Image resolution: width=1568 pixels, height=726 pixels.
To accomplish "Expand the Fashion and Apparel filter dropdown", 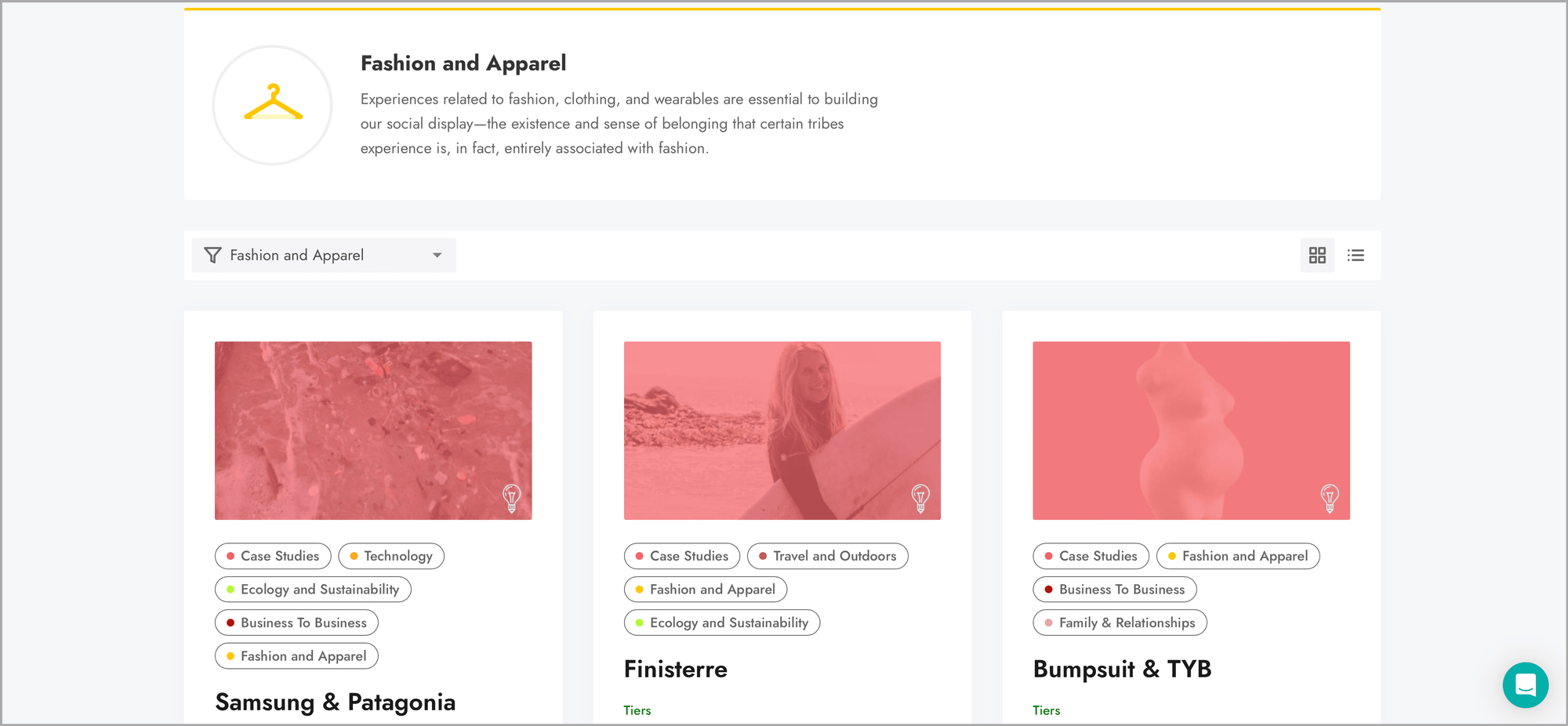I will [x=323, y=256].
